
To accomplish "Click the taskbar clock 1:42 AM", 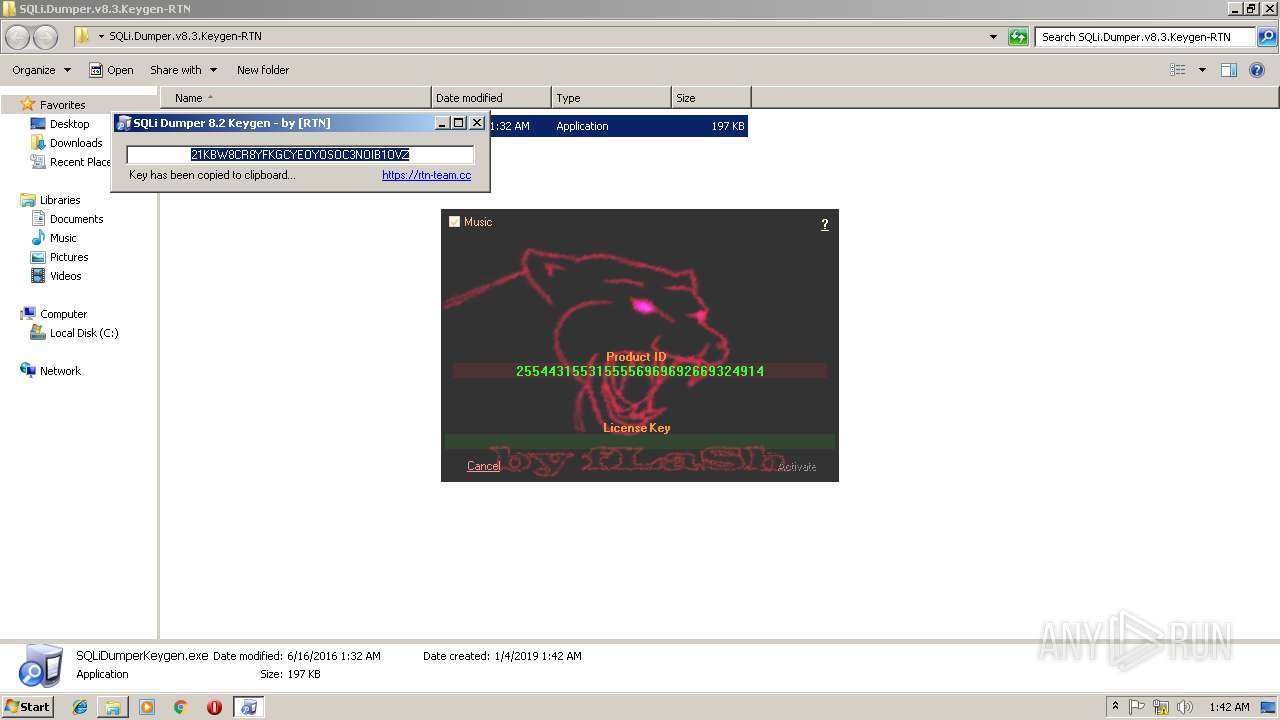I will click(x=1229, y=707).
